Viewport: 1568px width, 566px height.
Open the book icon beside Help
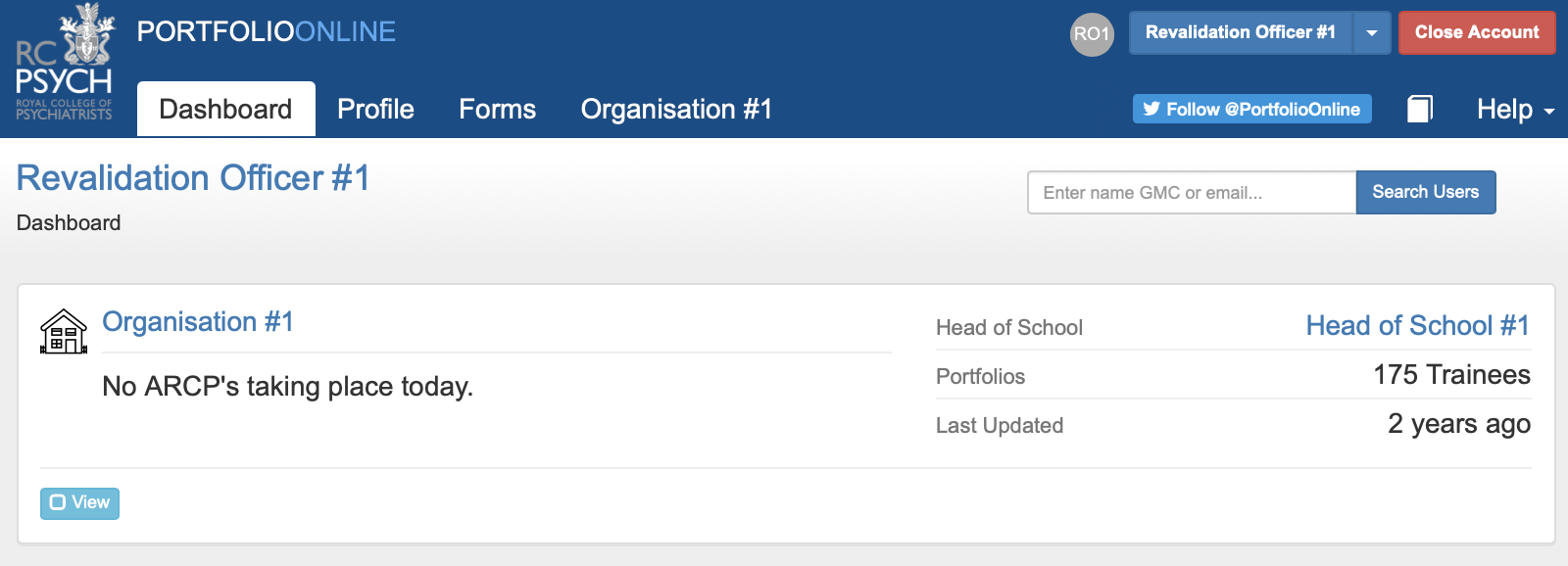pyautogui.click(x=1420, y=109)
